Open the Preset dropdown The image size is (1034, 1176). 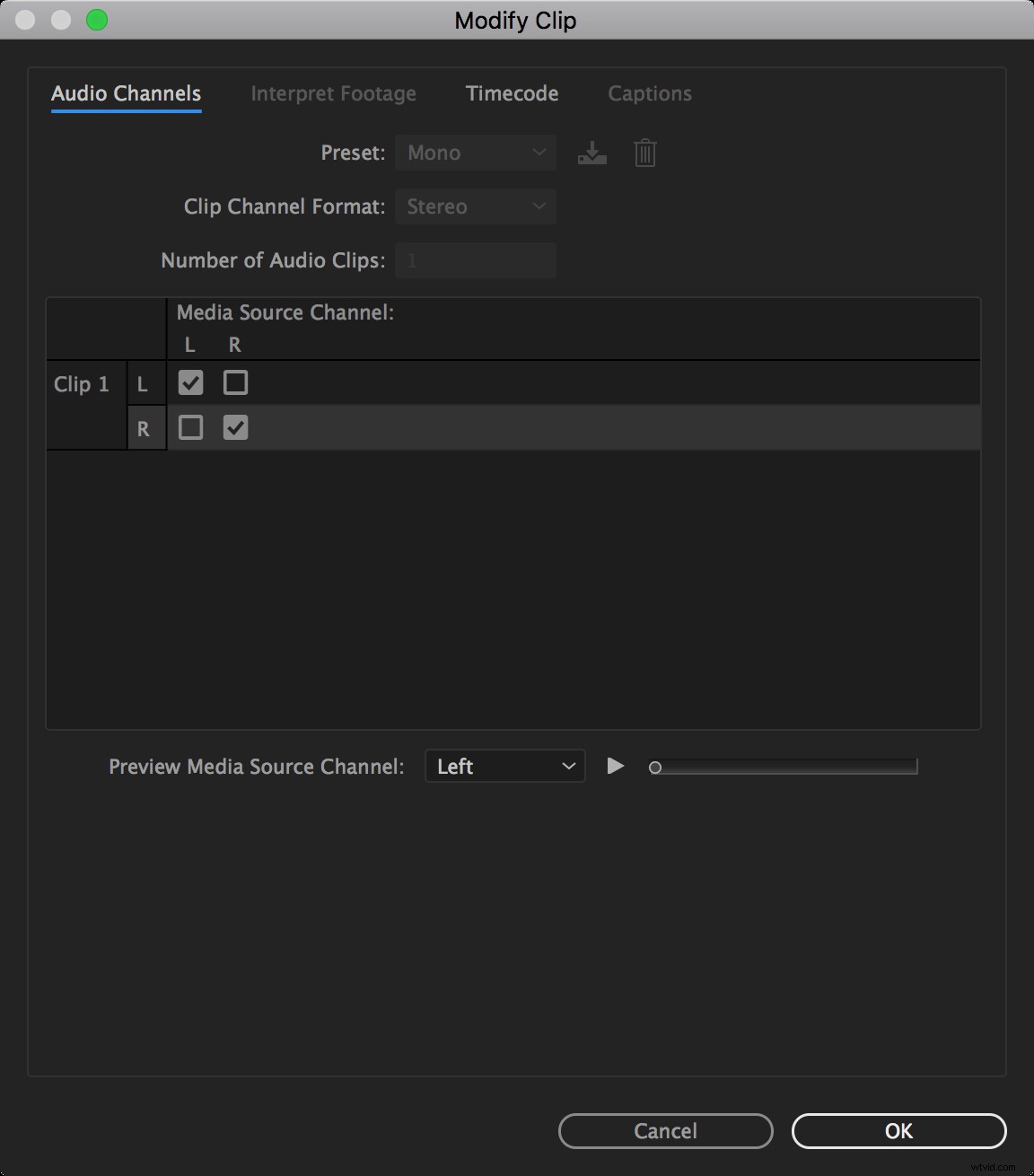476,153
